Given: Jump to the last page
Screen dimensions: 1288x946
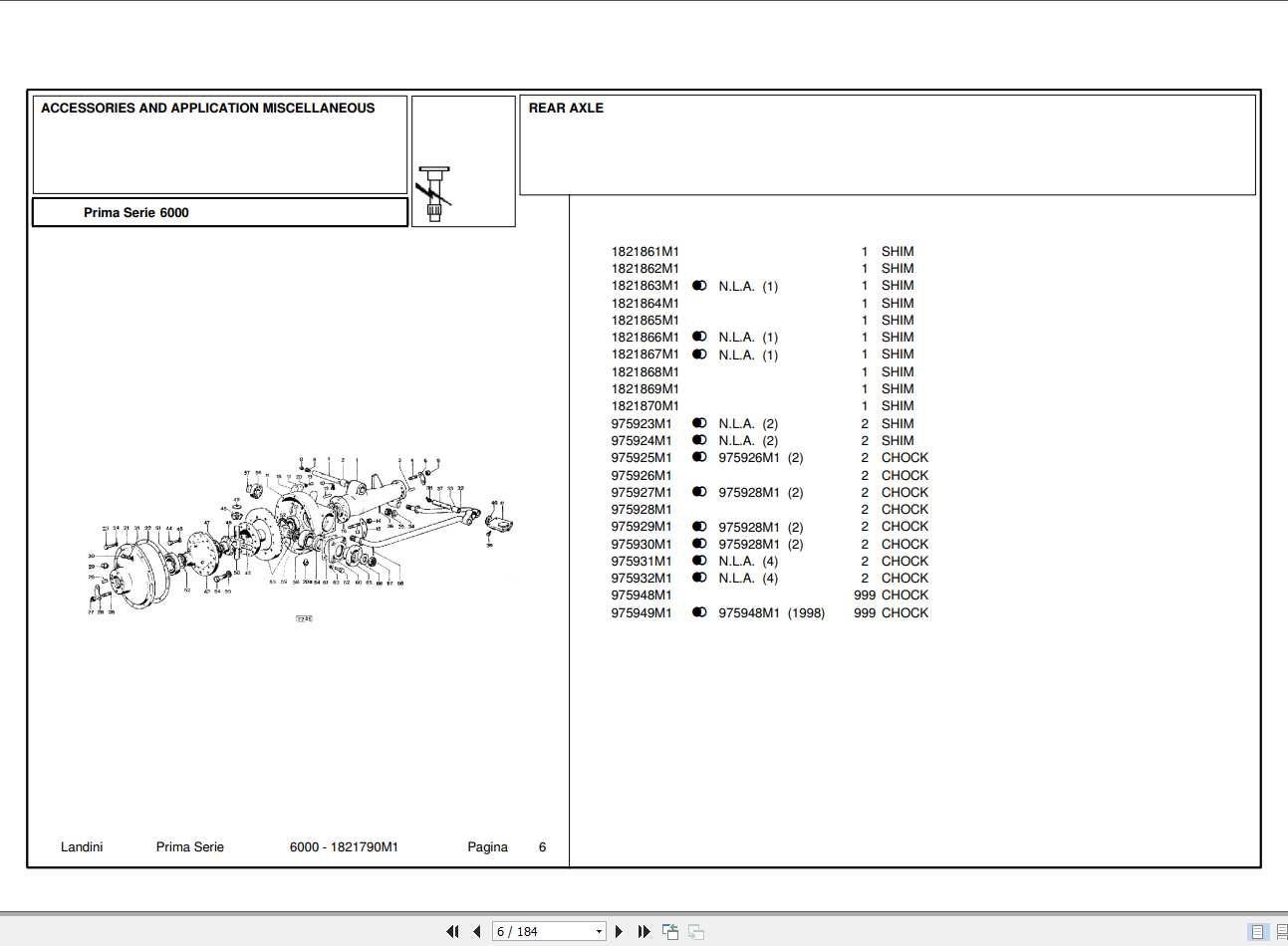Looking at the screenshot, I should [x=644, y=931].
